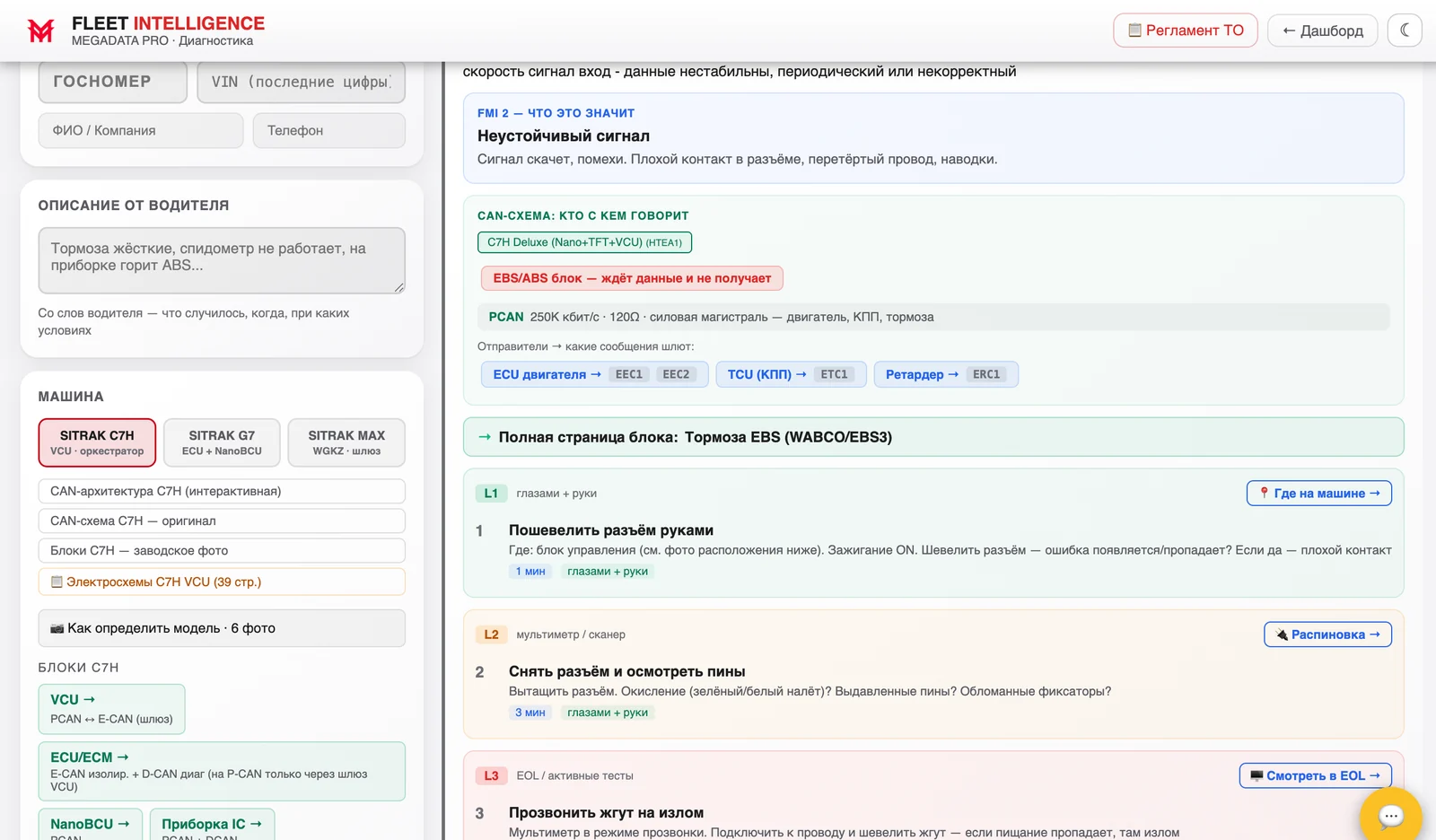The width and height of the screenshot is (1436, 840).
Task: Open the Распиновка button
Action: point(1327,634)
